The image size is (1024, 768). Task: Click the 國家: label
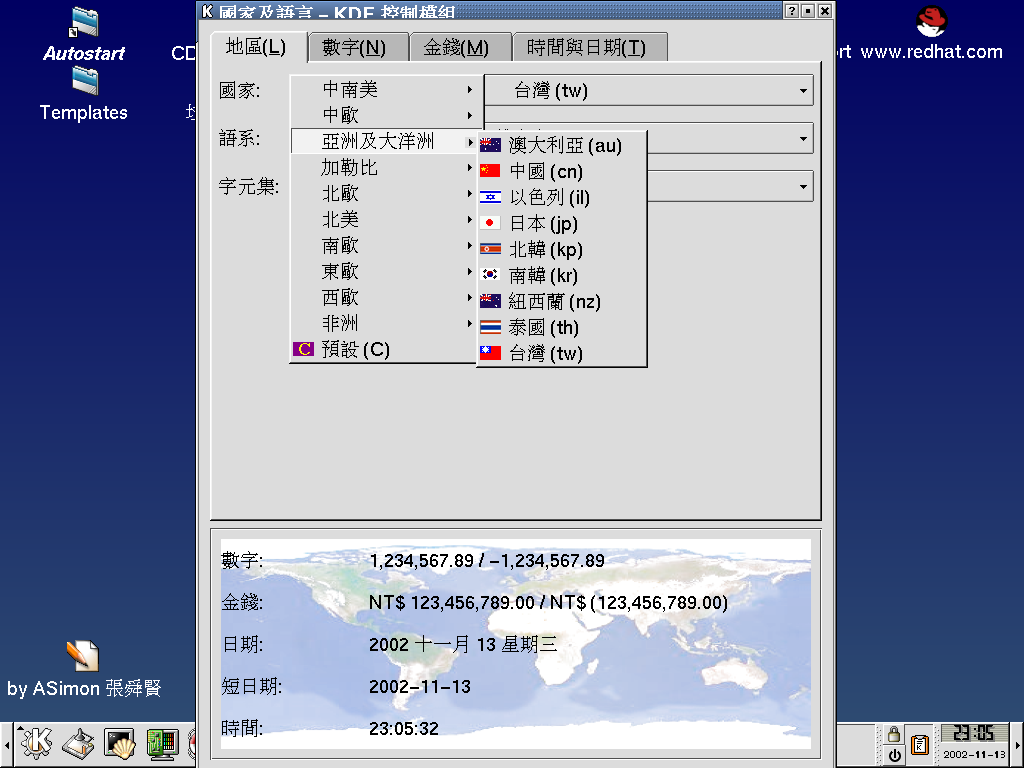(240, 90)
